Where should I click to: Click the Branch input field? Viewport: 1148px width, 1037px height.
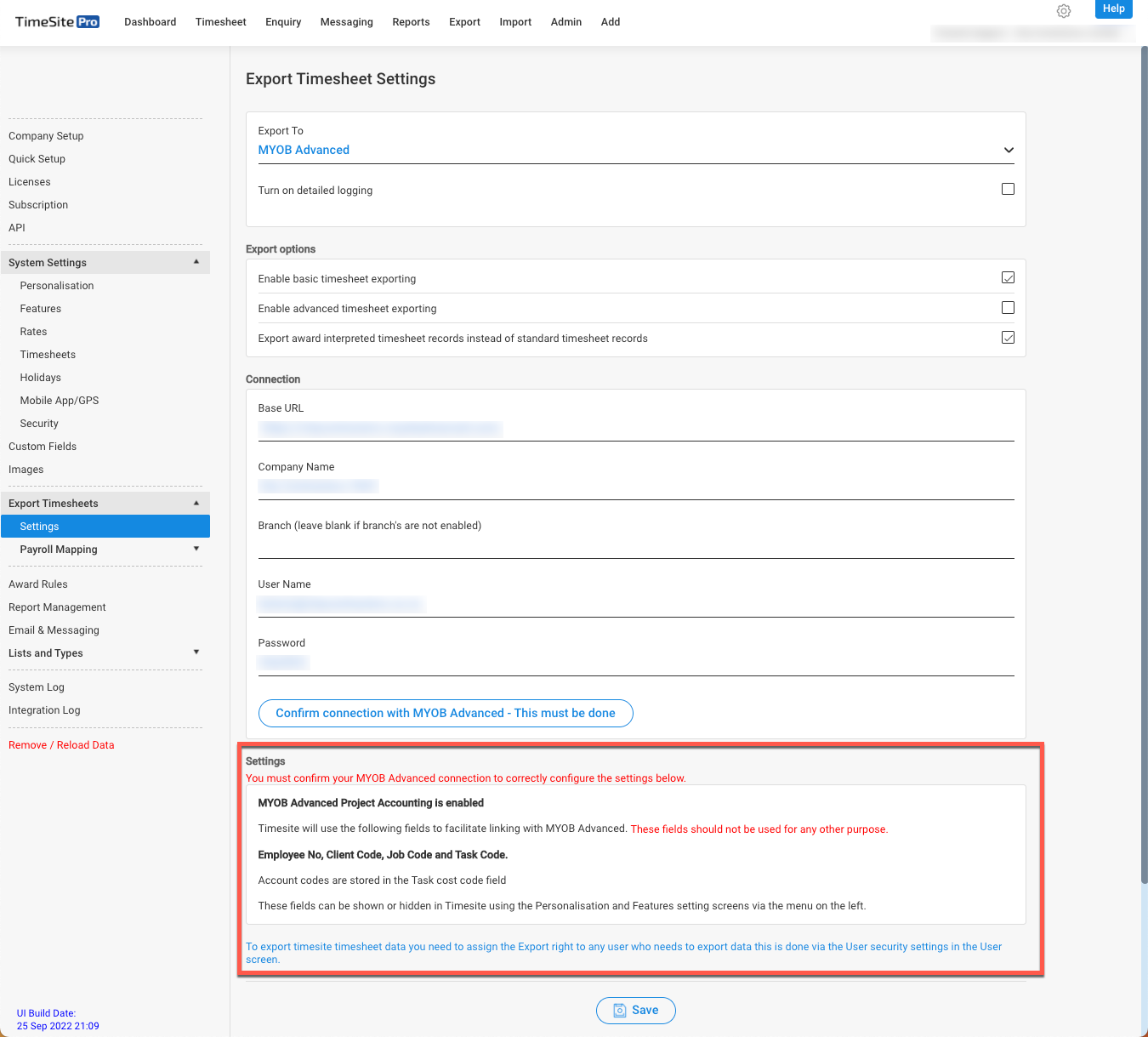[x=636, y=546]
